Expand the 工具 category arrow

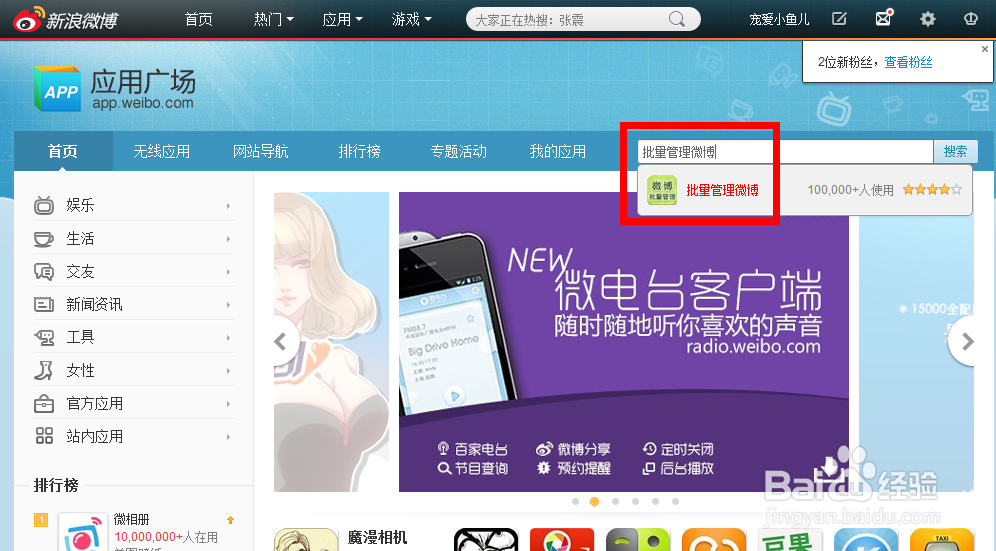[x=228, y=338]
